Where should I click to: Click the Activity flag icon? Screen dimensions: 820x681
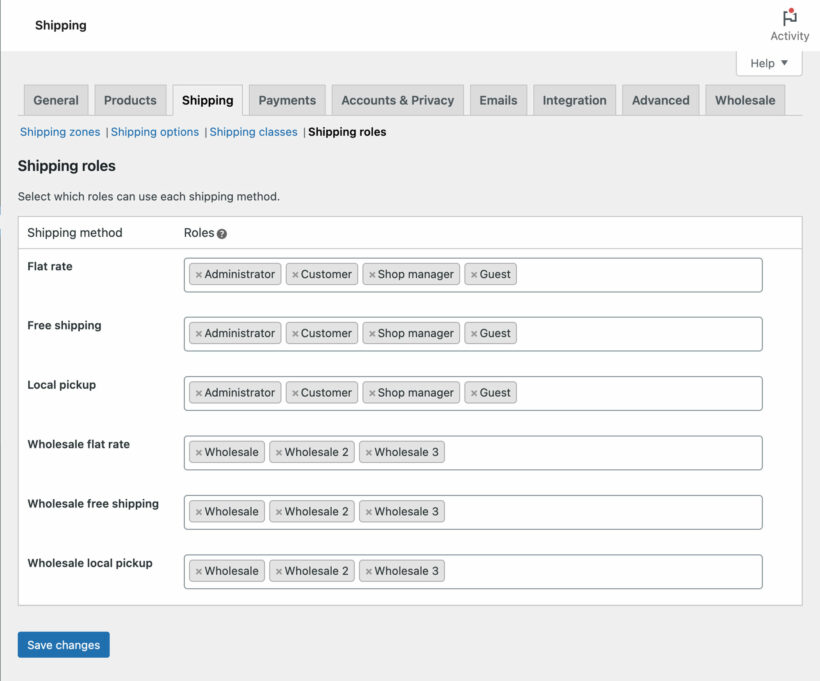[789, 17]
